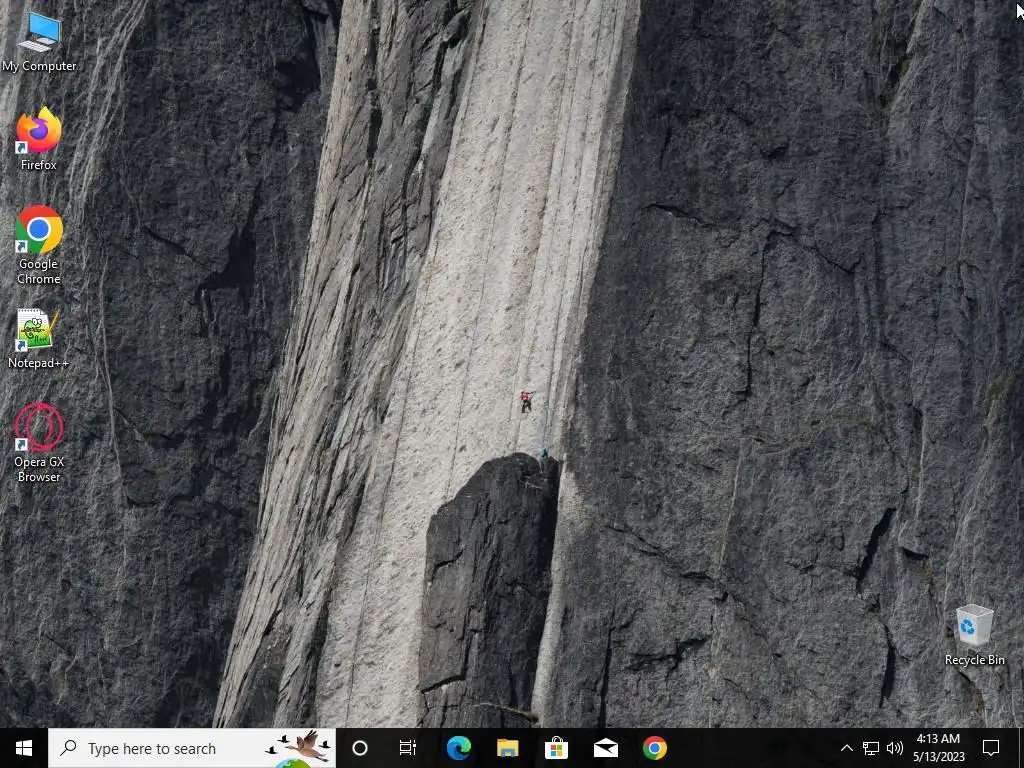
Task: Click the Type here to search box
Action: pos(192,748)
